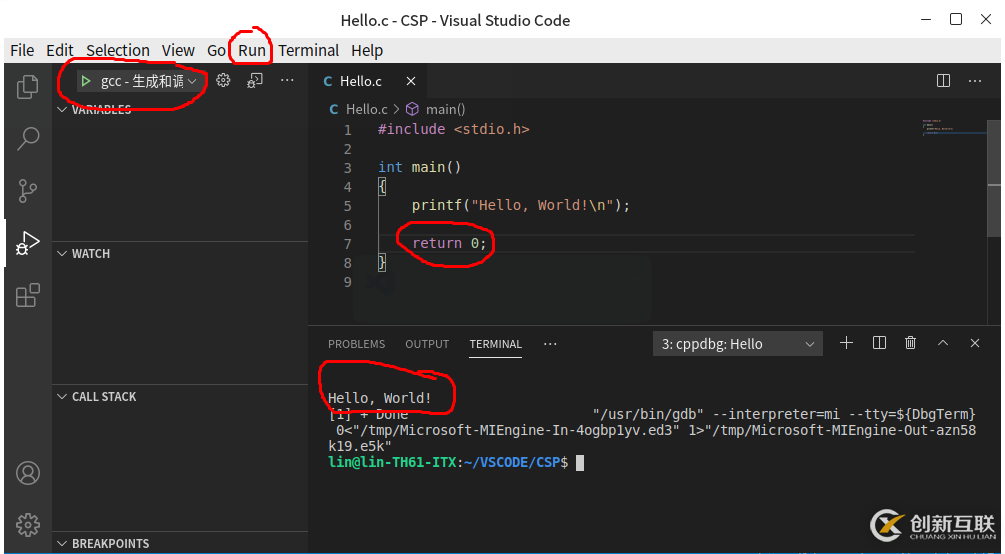Click the '#include <stdio.h>' line
Image resolution: width=1005 pixels, height=554 pixels.
(454, 129)
